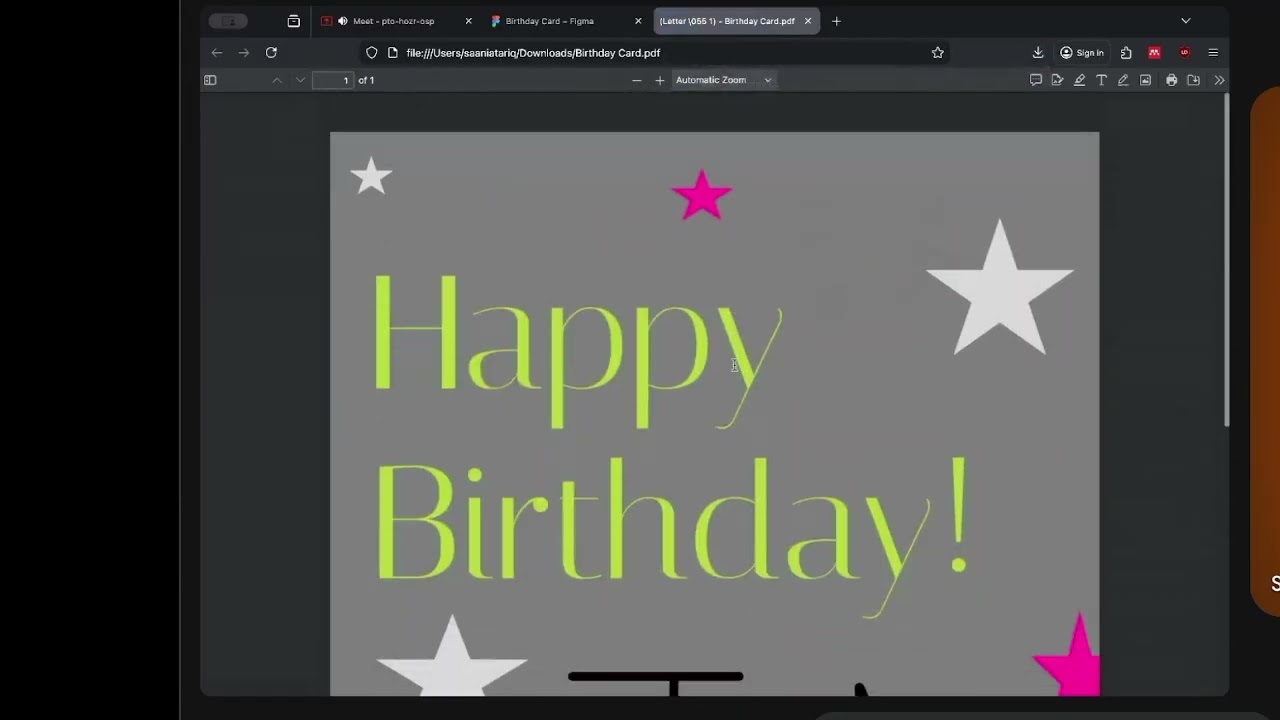Open the PDF comment tool

[x=1036, y=80]
